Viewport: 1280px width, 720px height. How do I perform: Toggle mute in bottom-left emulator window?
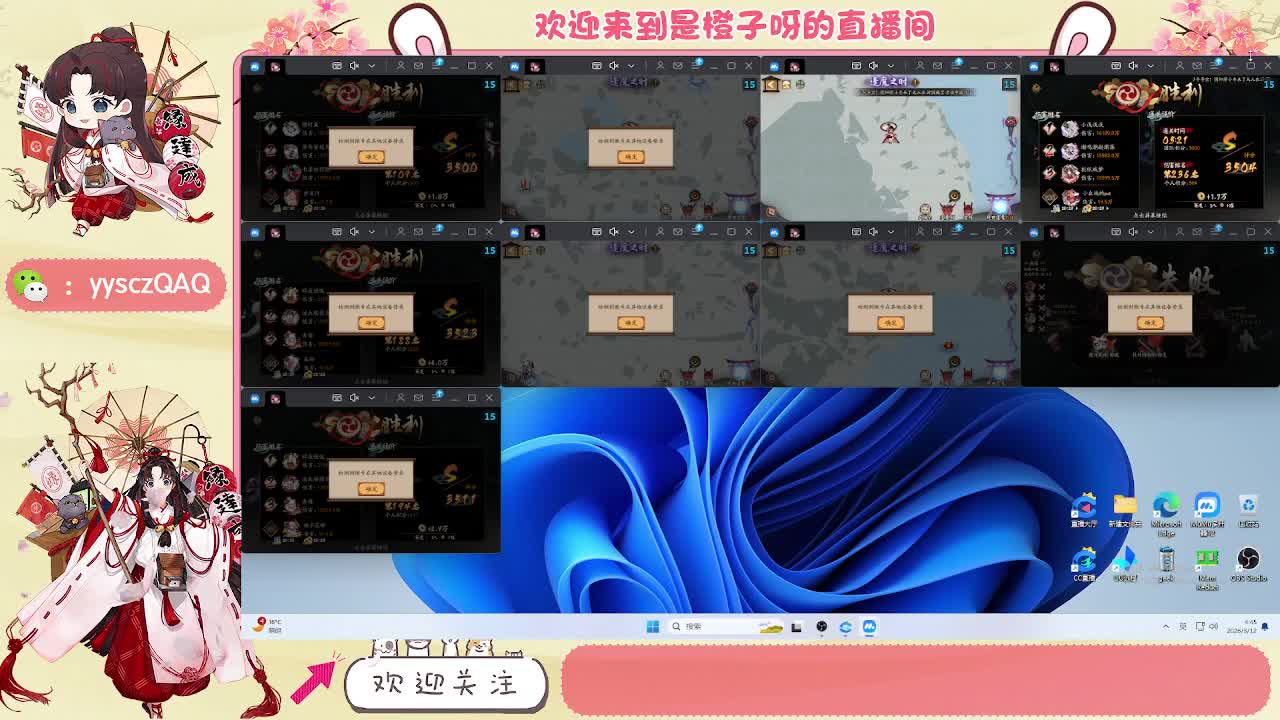354,398
